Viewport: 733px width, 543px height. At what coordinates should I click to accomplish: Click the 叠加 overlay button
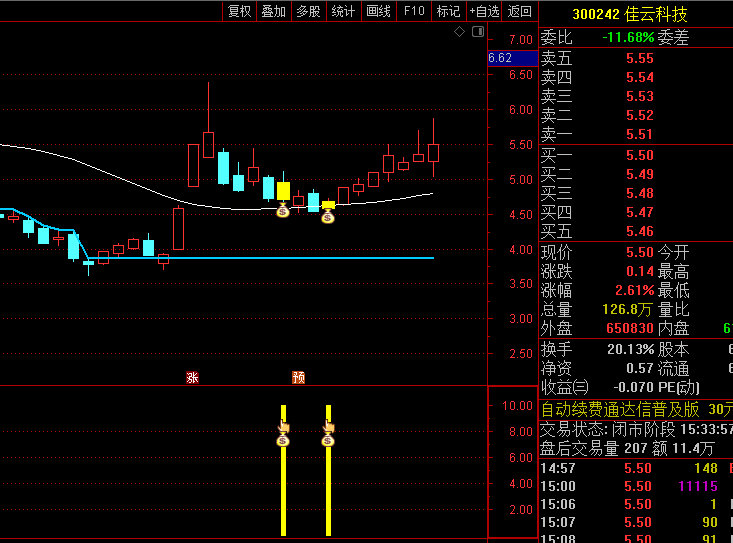tap(274, 11)
